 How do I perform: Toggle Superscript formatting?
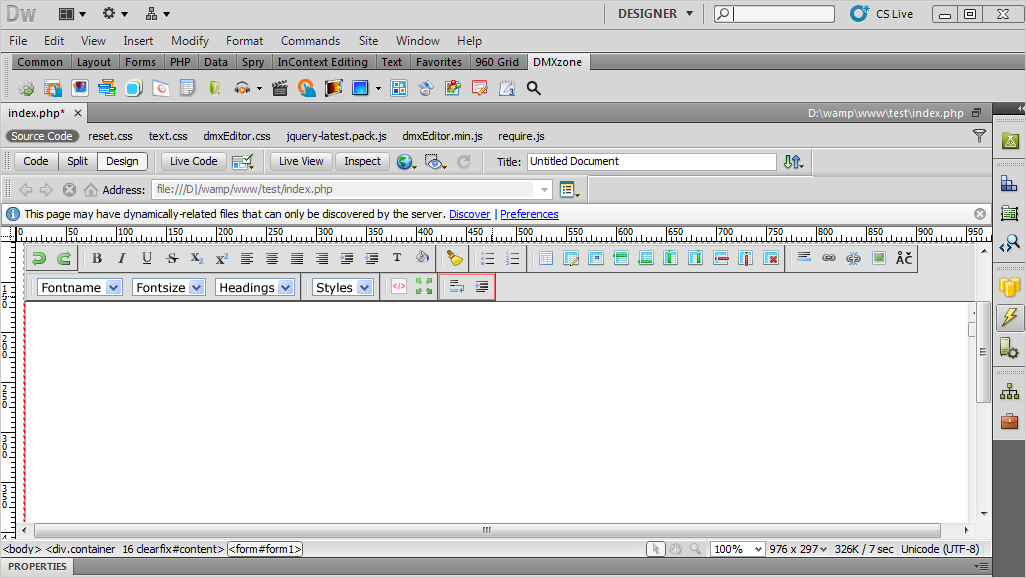(221, 259)
